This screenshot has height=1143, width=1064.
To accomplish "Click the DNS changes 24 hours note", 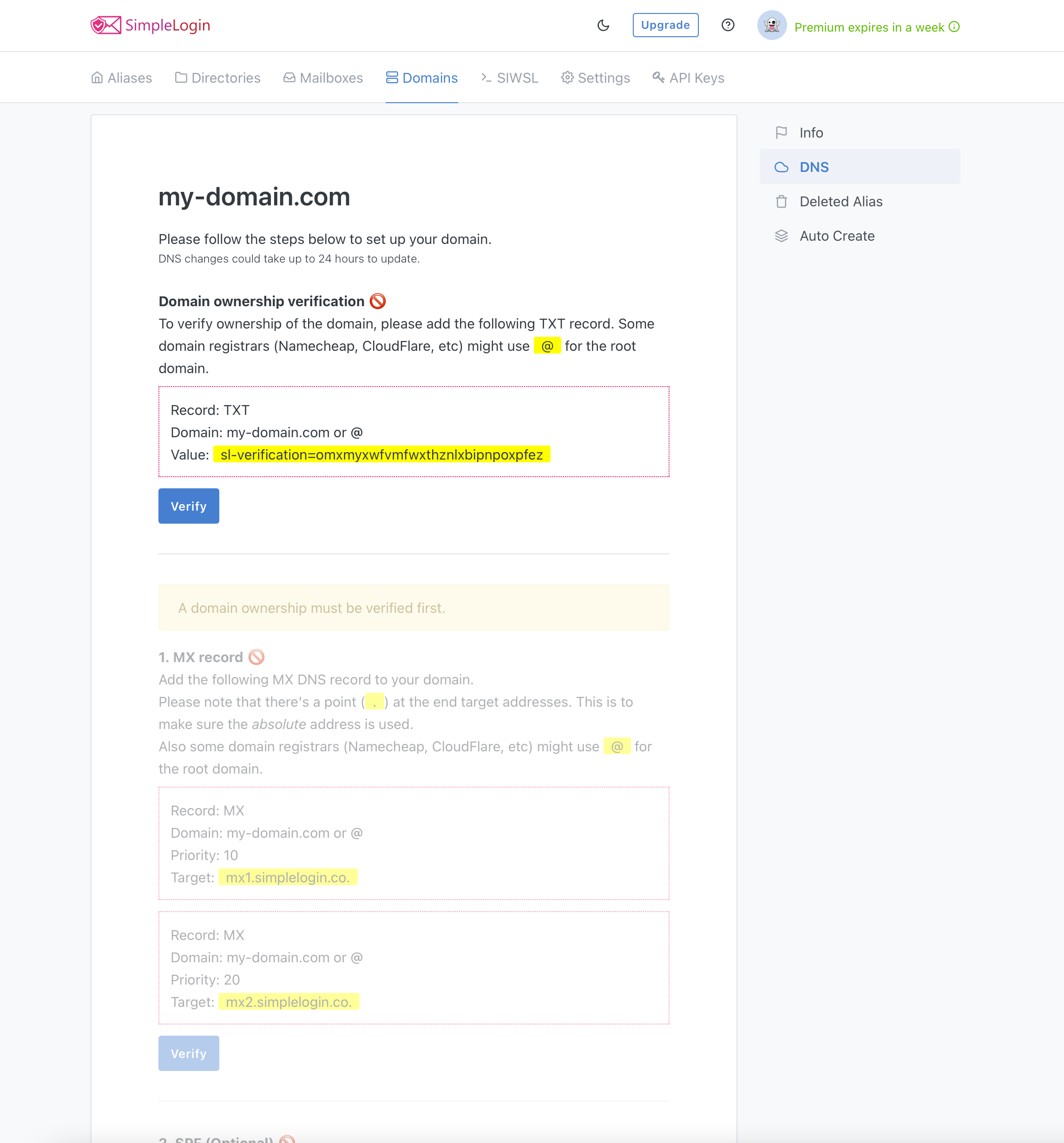I will 289,259.
